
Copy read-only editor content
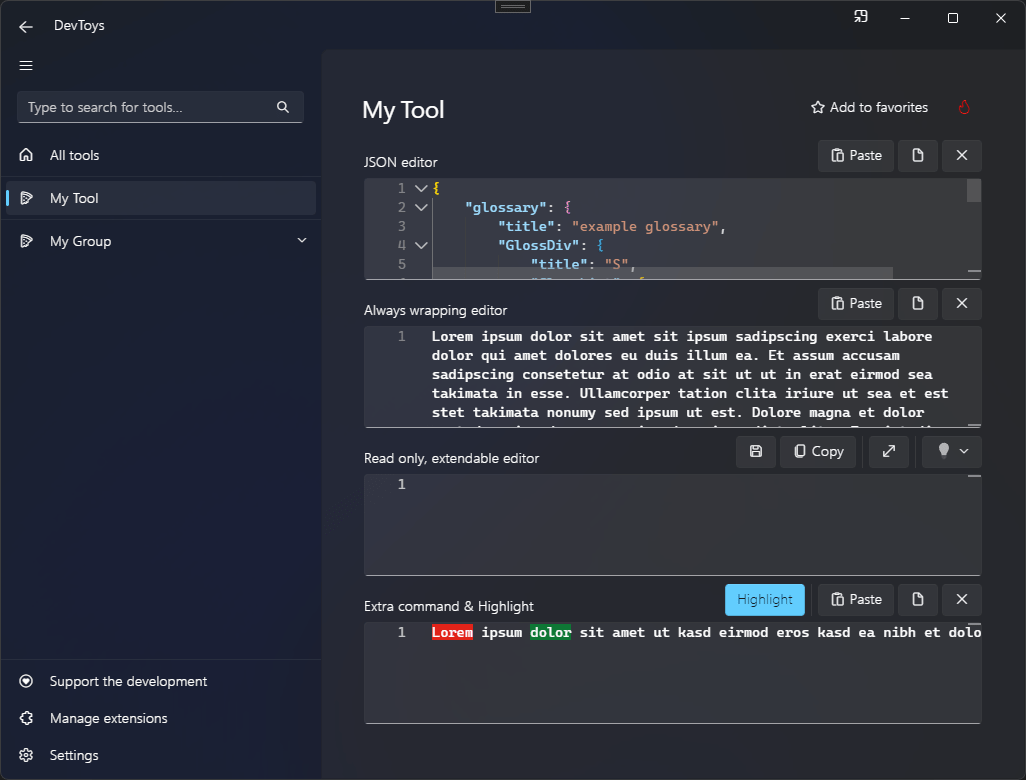[818, 452]
